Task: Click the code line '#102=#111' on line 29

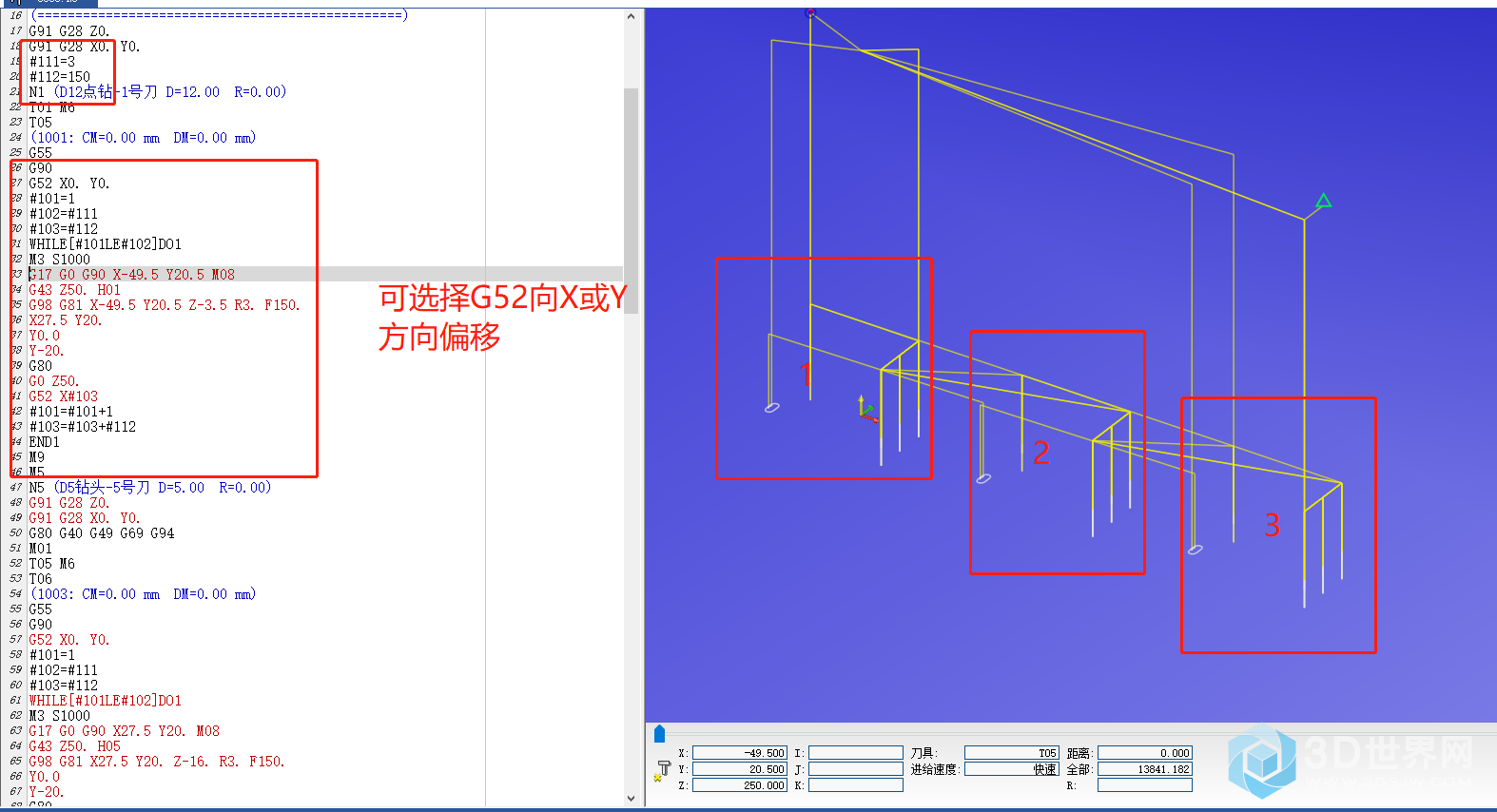Action: tap(64, 214)
